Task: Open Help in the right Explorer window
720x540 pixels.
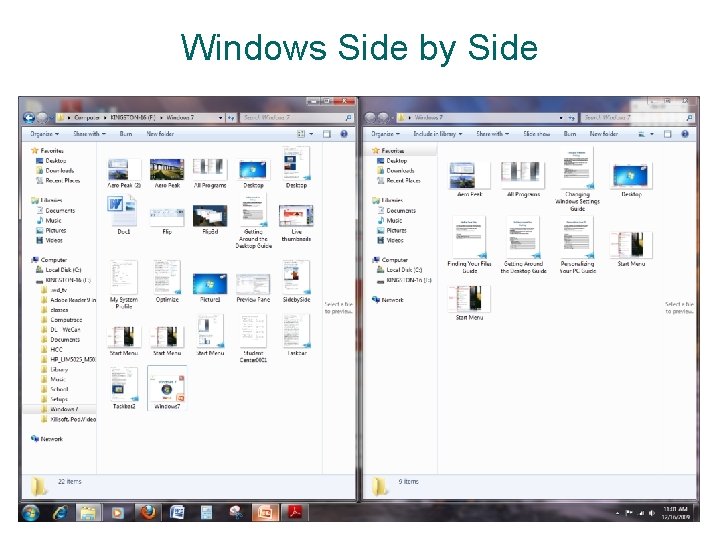Action: 685,134
